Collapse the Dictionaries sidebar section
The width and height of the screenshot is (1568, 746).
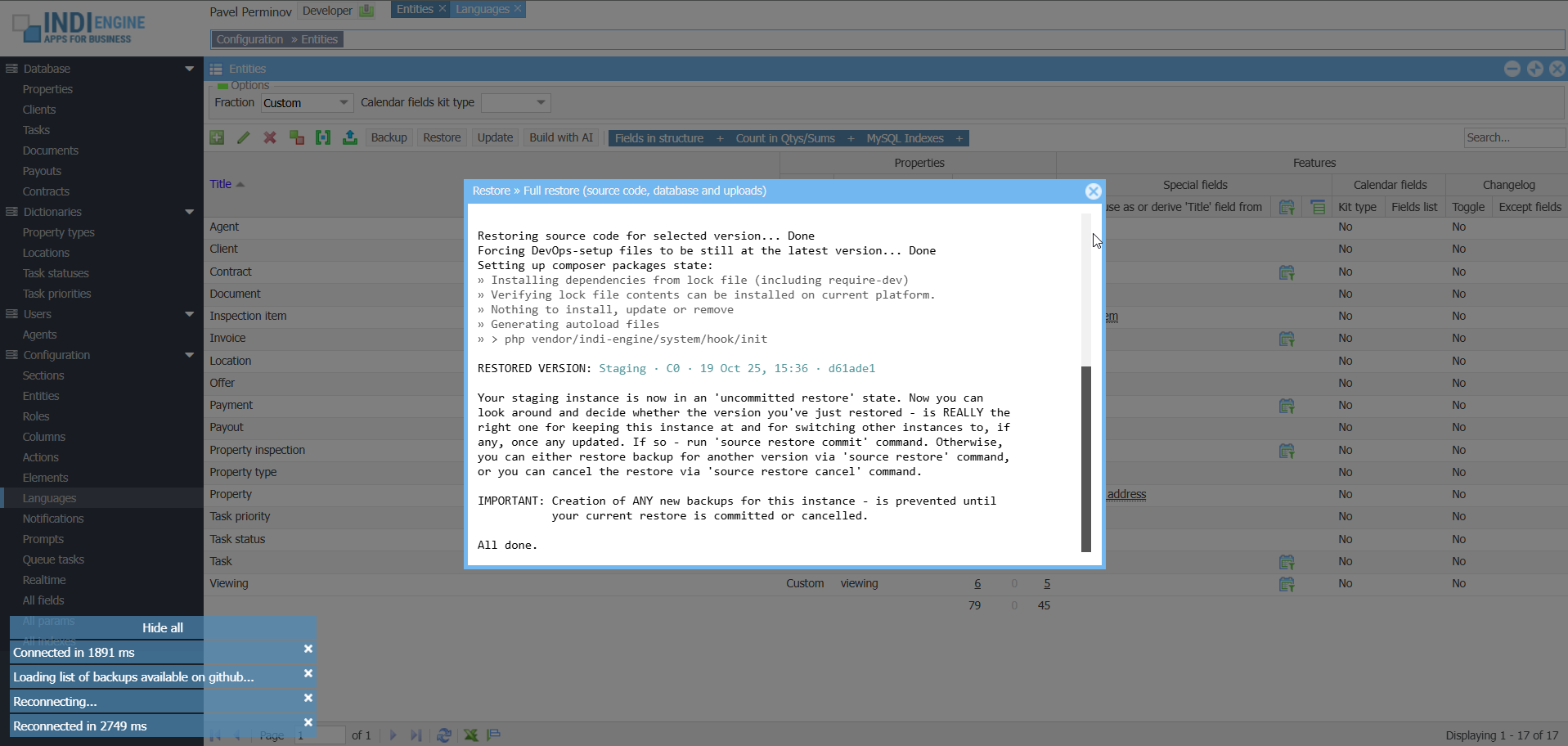coord(190,212)
